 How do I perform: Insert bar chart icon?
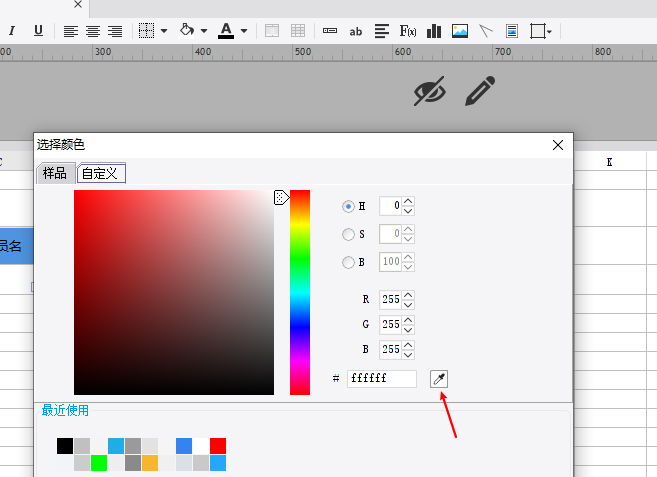(x=434, y=31)
